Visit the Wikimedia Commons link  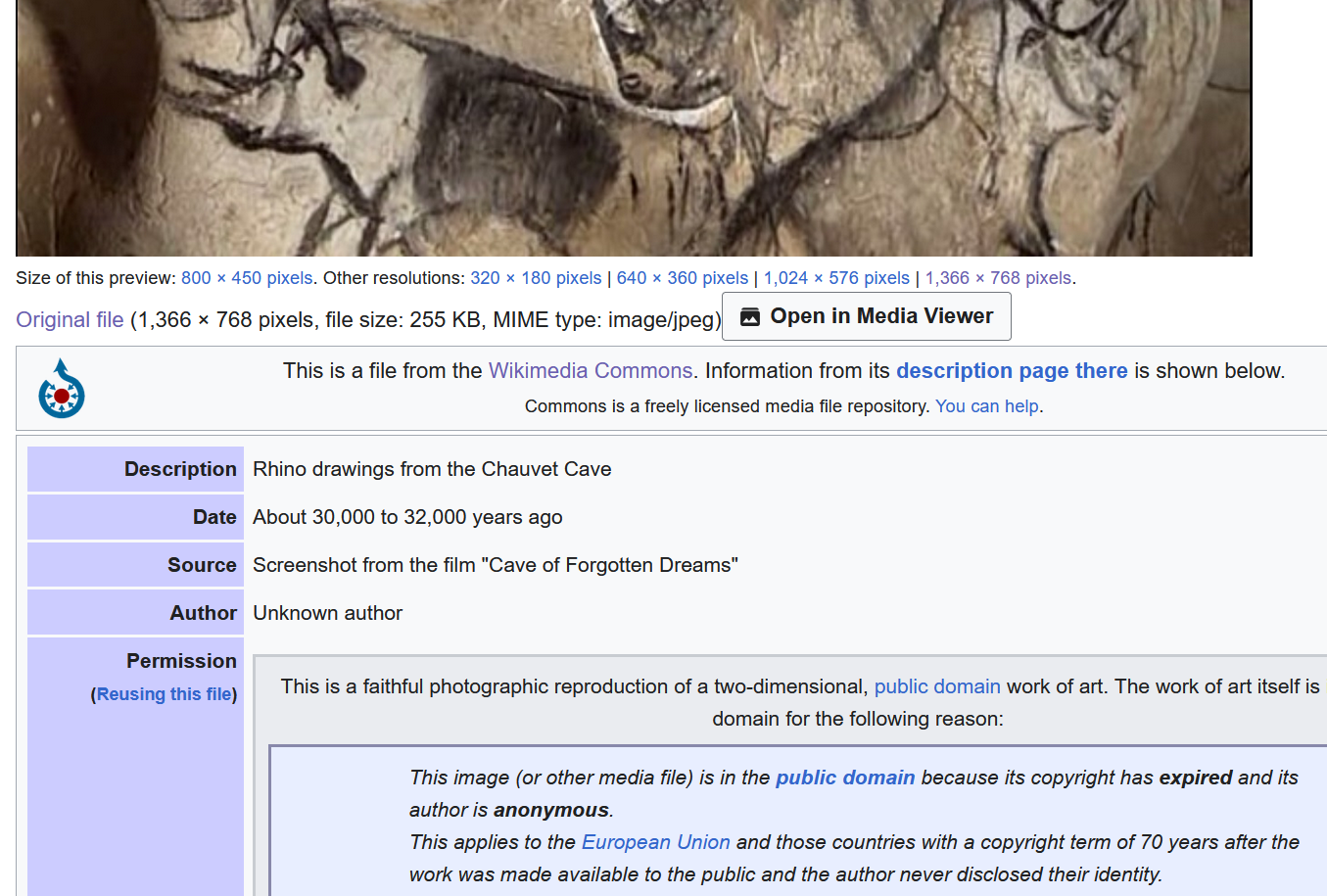pos(590,371)
